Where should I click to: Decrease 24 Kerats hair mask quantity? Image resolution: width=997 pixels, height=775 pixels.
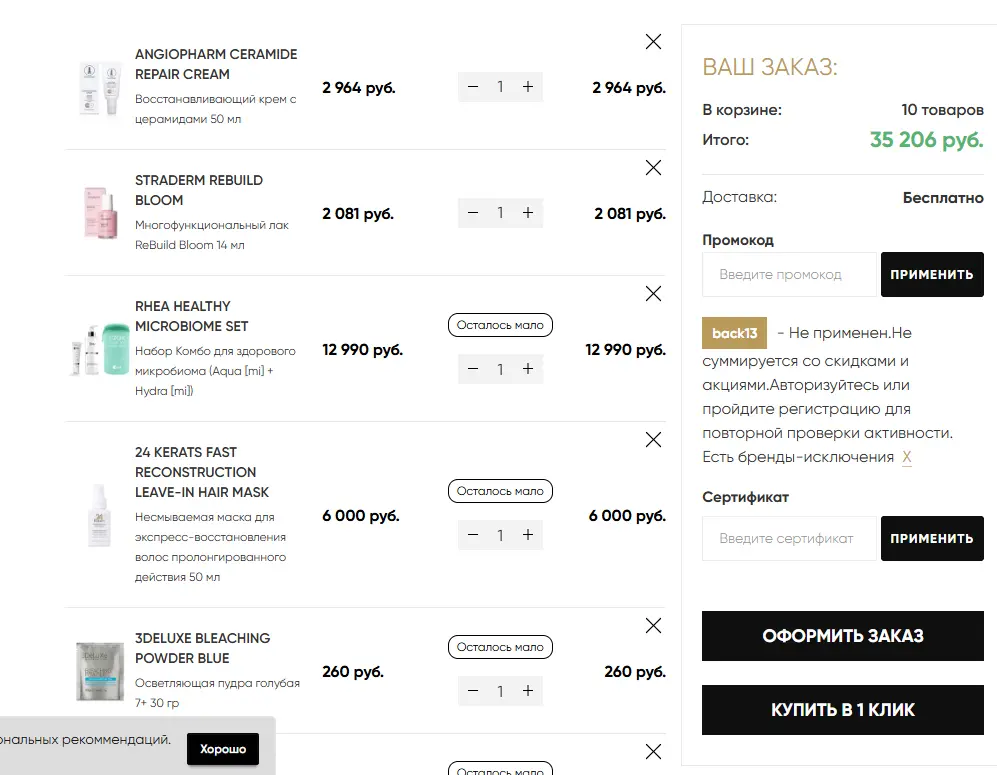[x=472, y=535]
